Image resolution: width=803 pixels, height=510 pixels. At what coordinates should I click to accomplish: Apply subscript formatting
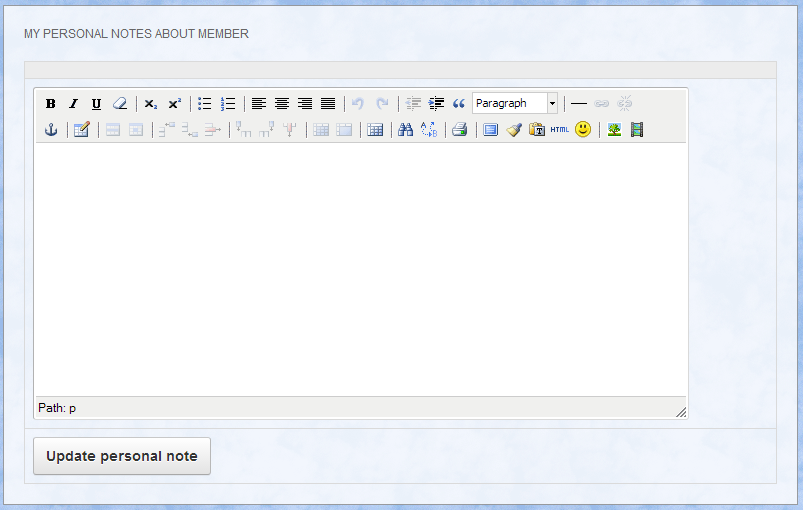tap(151, 104)
